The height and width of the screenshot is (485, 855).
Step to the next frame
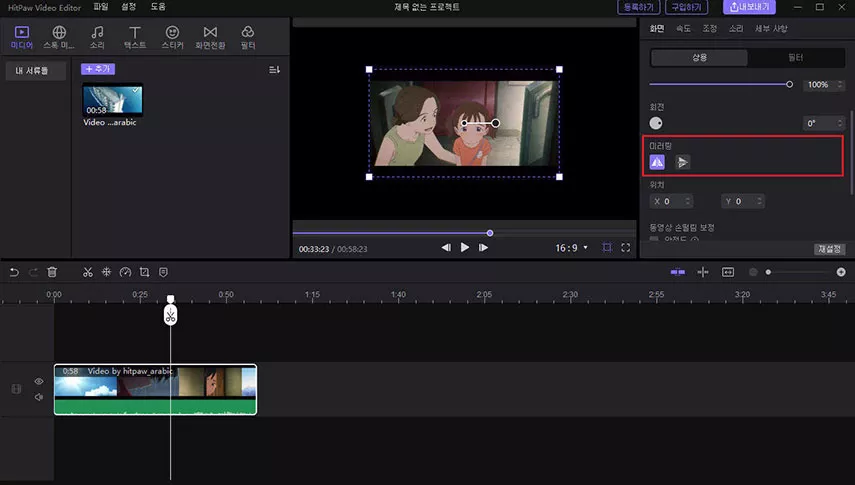coord(483,247)
